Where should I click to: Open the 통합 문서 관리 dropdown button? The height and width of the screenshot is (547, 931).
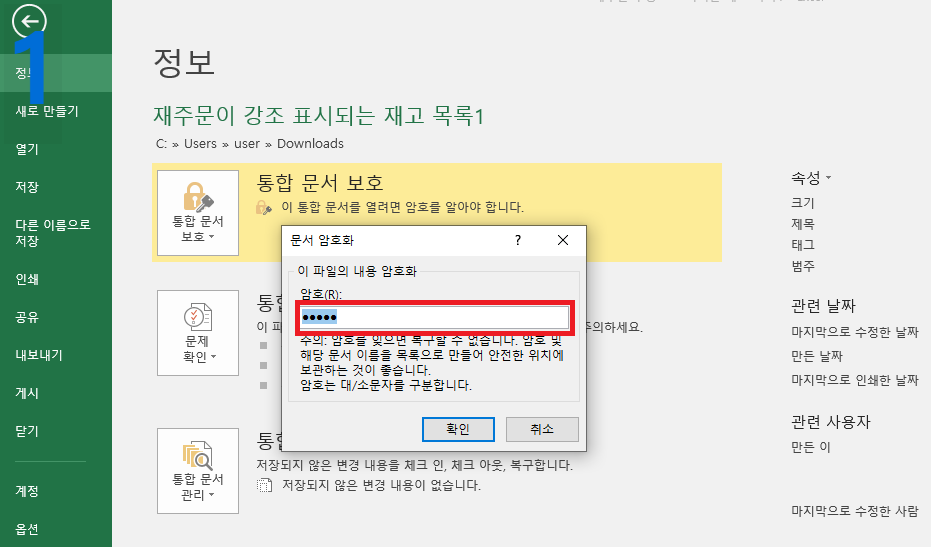click(x=198, y=471)
